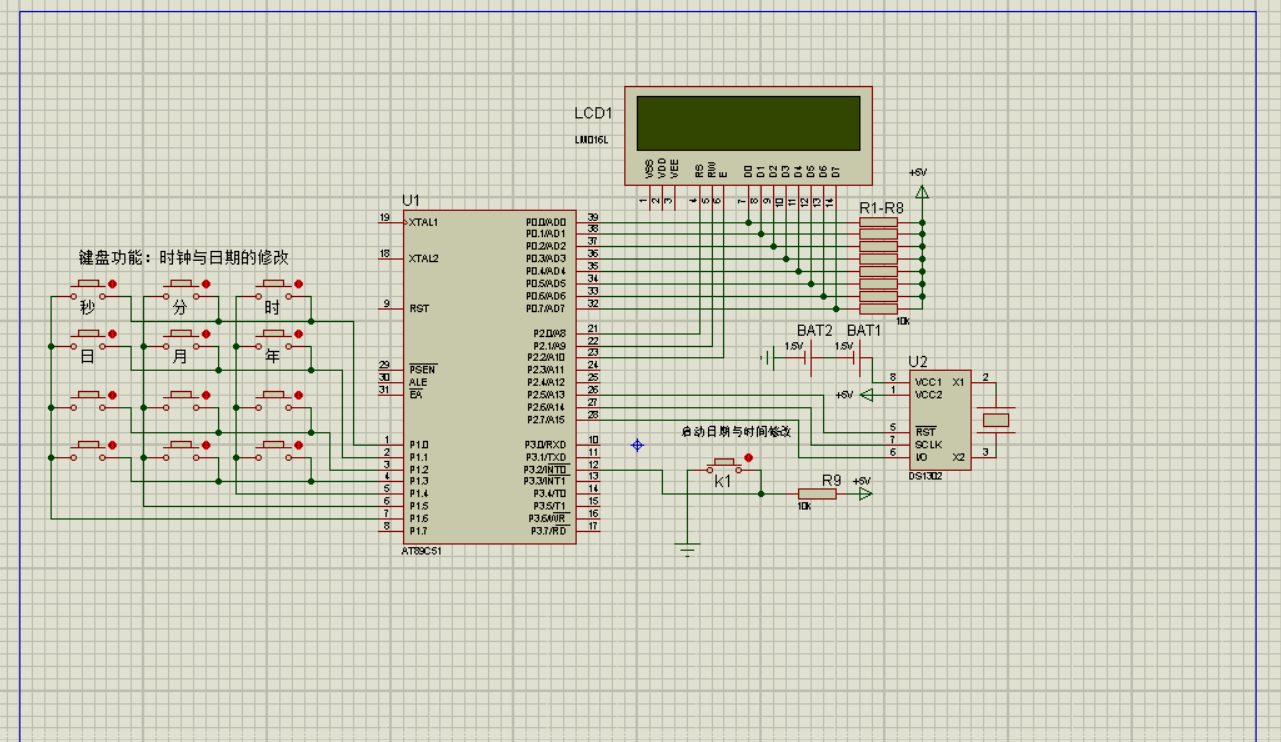The height and width of the screenshot is (742, 1281).
Task: Select the U1 reference label
Action: (411, 200)
